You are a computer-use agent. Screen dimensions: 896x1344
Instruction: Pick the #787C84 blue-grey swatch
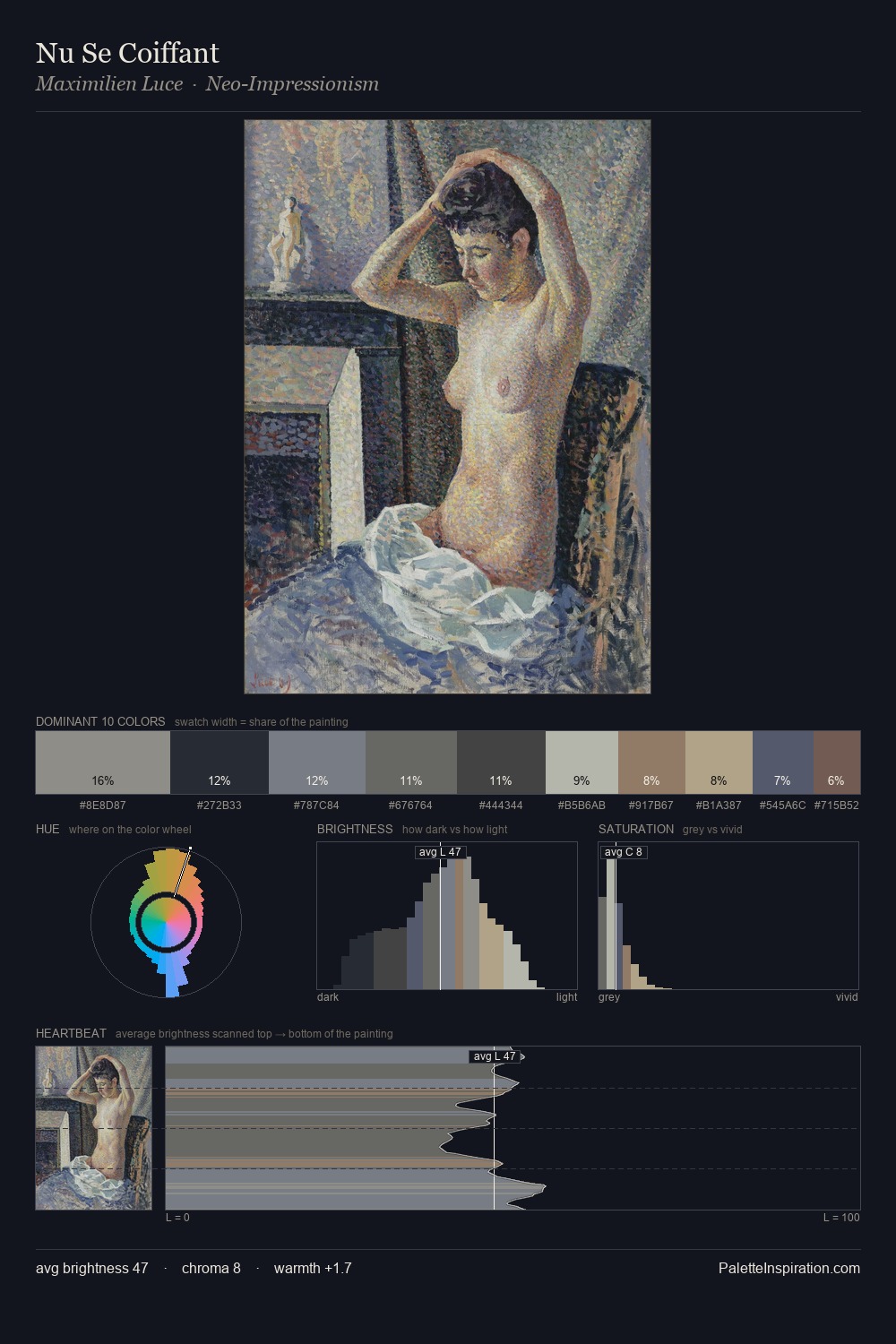click(317, 762)
